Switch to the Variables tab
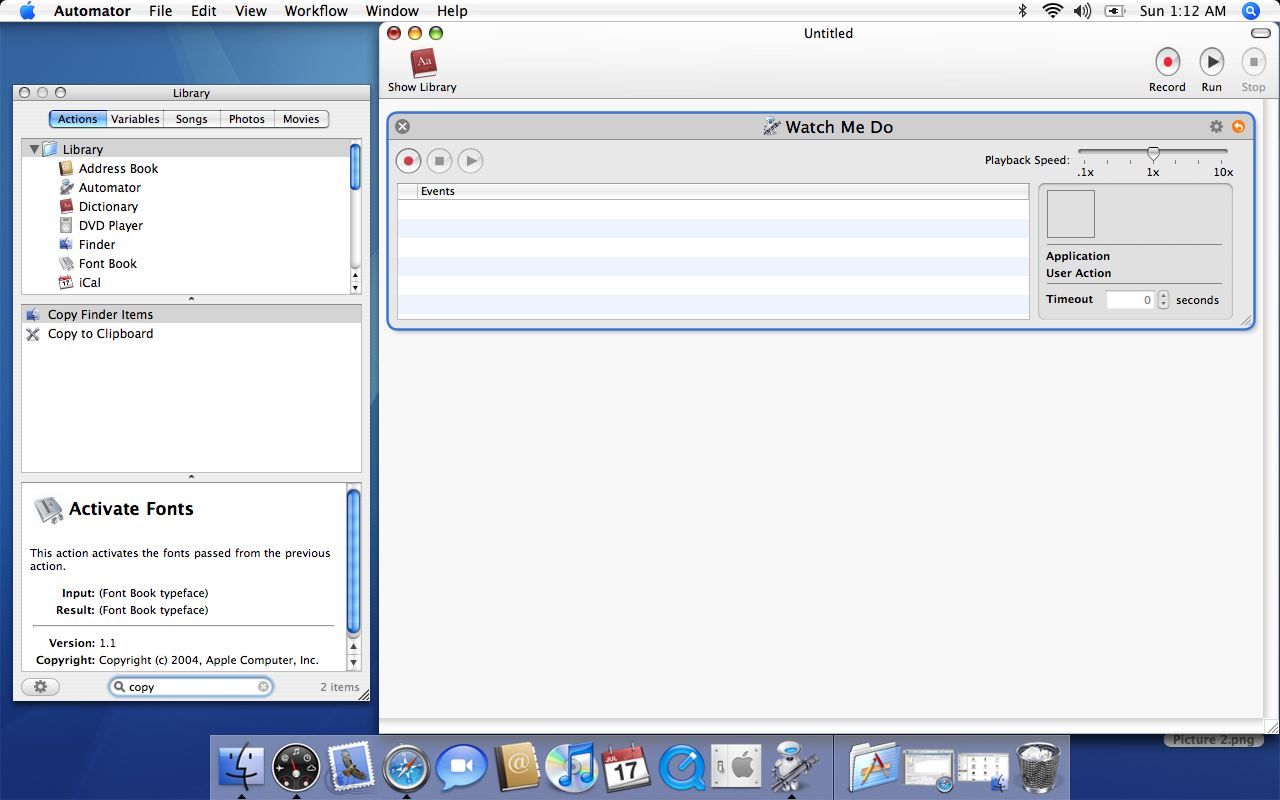 coord(135,119)
